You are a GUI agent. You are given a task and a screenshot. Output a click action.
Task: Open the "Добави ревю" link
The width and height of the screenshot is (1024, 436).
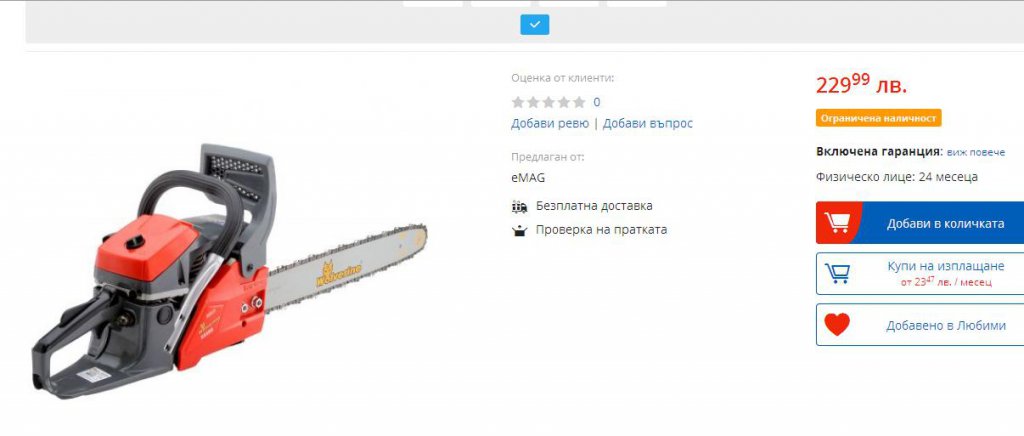point(550,123)
